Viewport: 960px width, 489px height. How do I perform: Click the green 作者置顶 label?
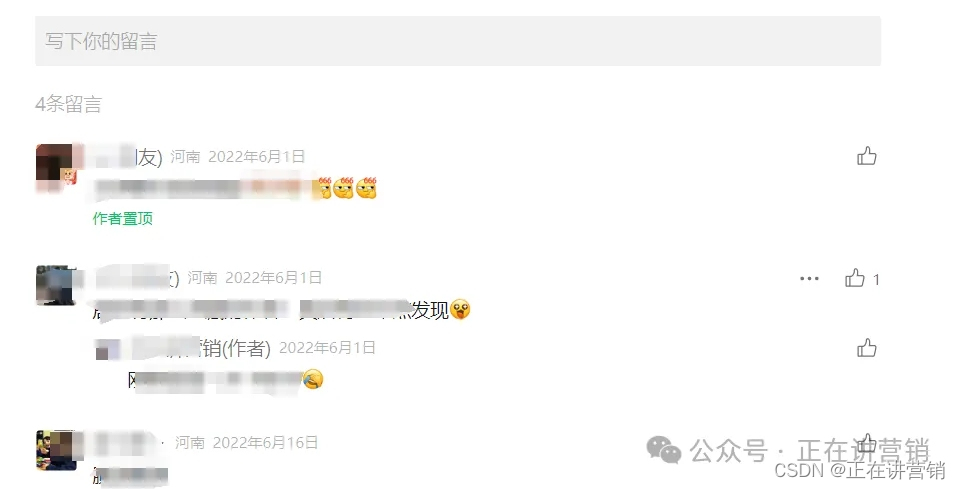point(122,218)
